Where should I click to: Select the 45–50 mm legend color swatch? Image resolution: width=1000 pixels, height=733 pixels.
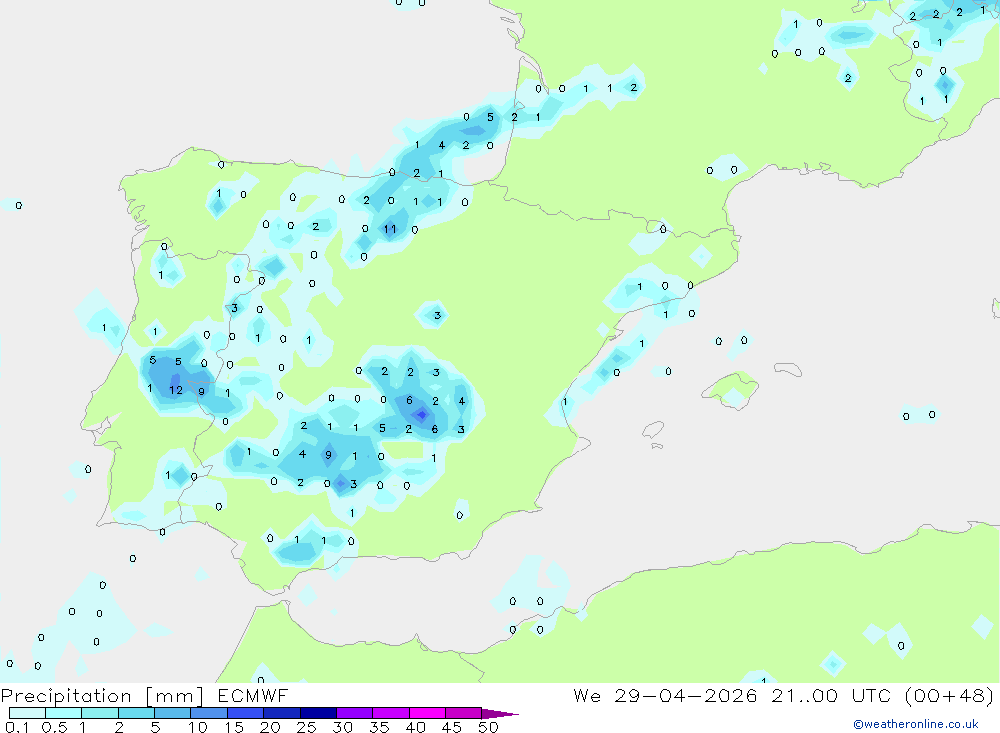click(463, 713)
